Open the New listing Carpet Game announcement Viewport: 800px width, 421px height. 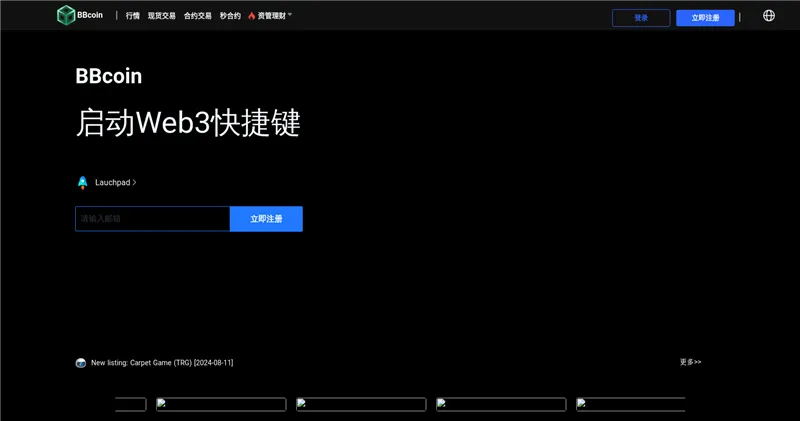click(162, 363)
